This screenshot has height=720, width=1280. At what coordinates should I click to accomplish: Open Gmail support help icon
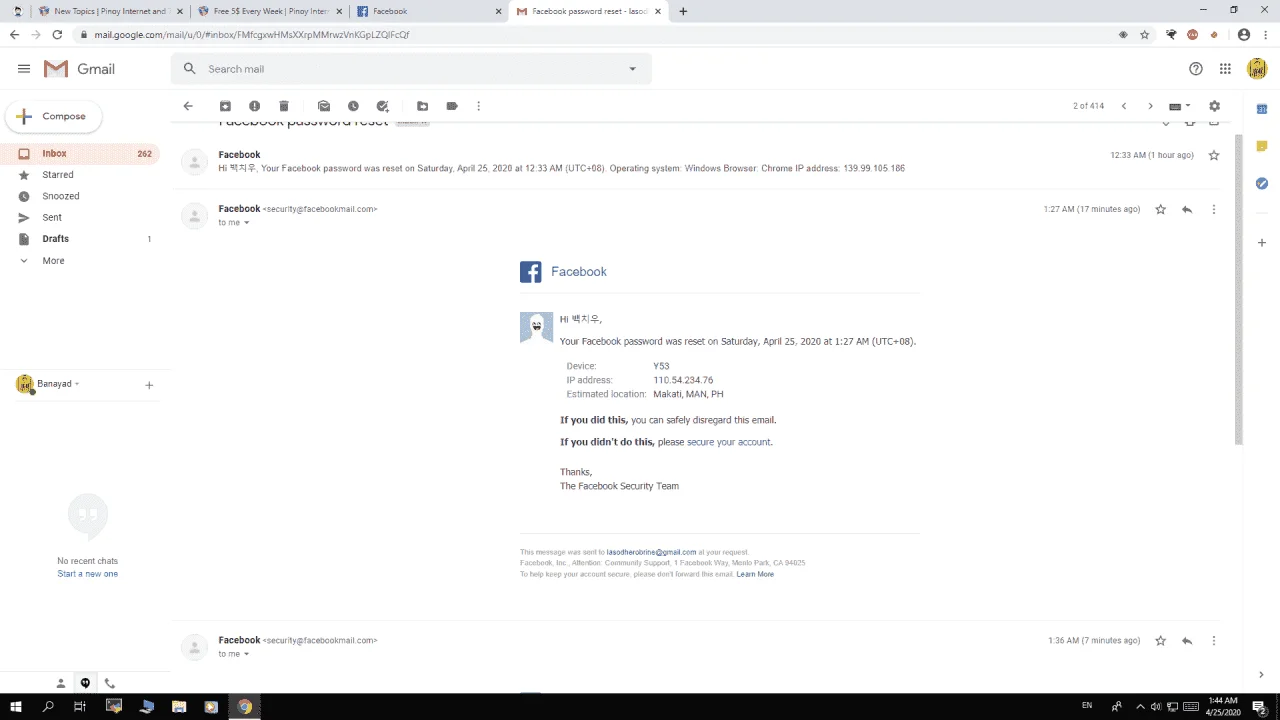pos(1196,69)
